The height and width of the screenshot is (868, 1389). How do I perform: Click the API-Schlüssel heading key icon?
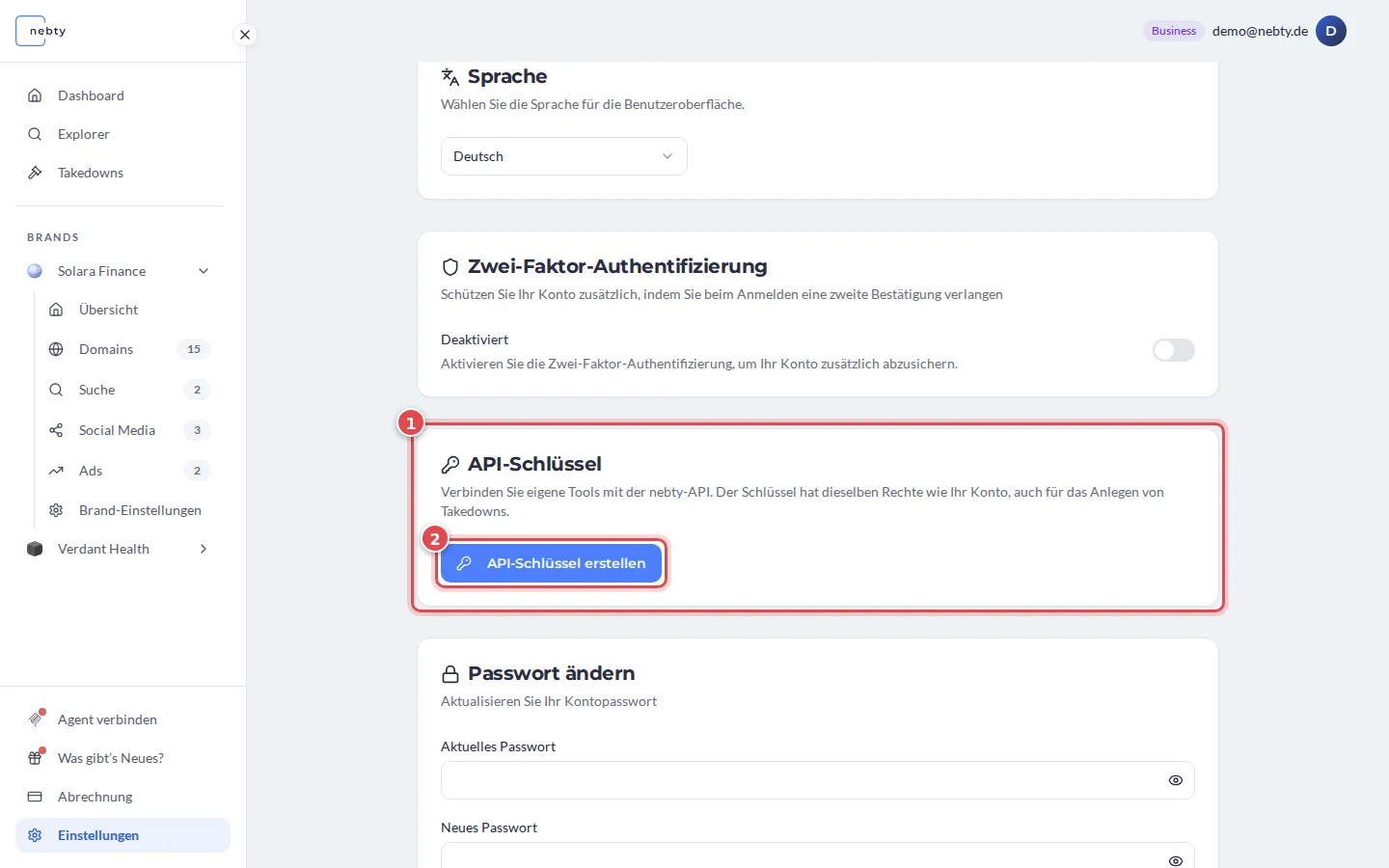tap(449, 465)
